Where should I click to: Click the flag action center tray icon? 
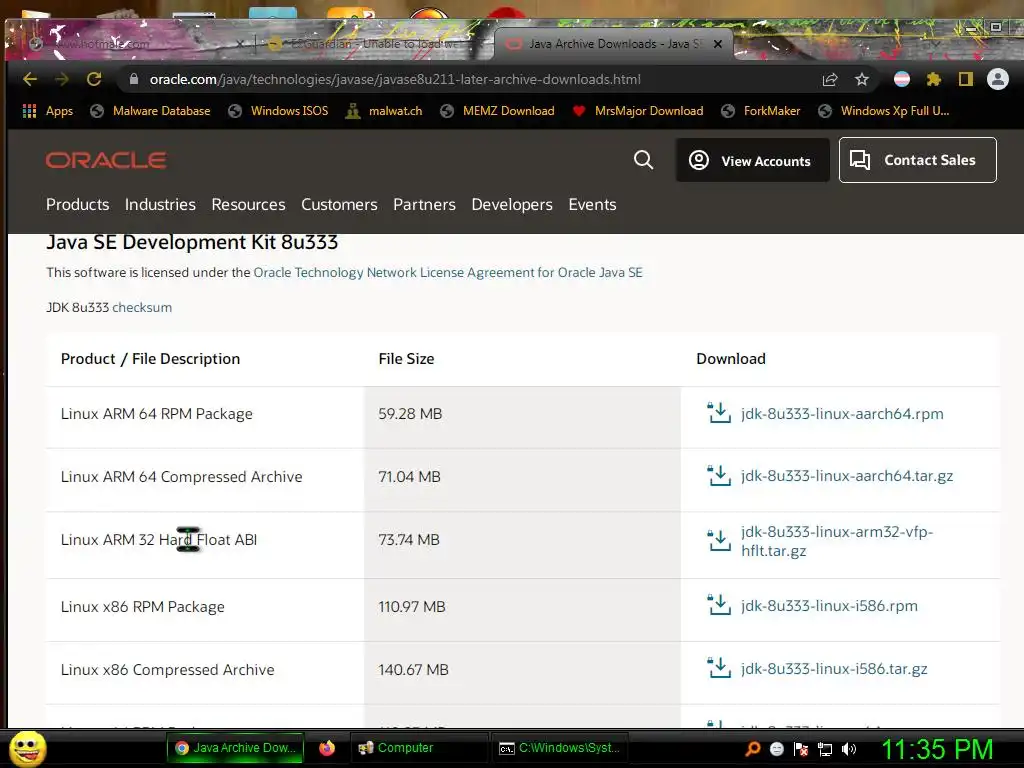coord(801,749)
